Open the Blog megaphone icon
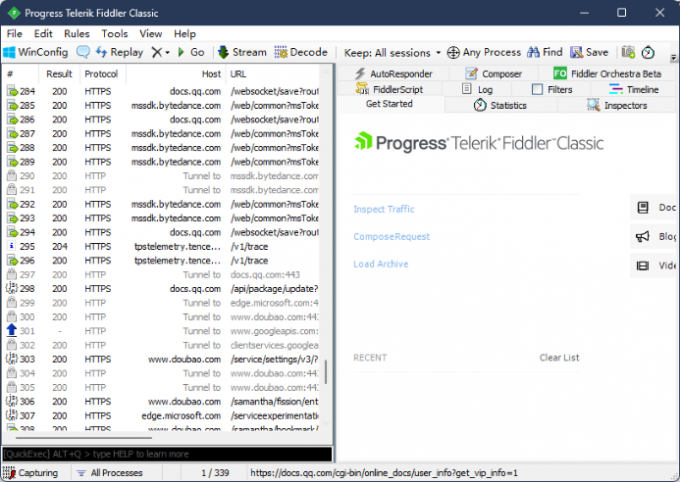The width and height of the screenshot is (680, 482). (x=643, y=236)
